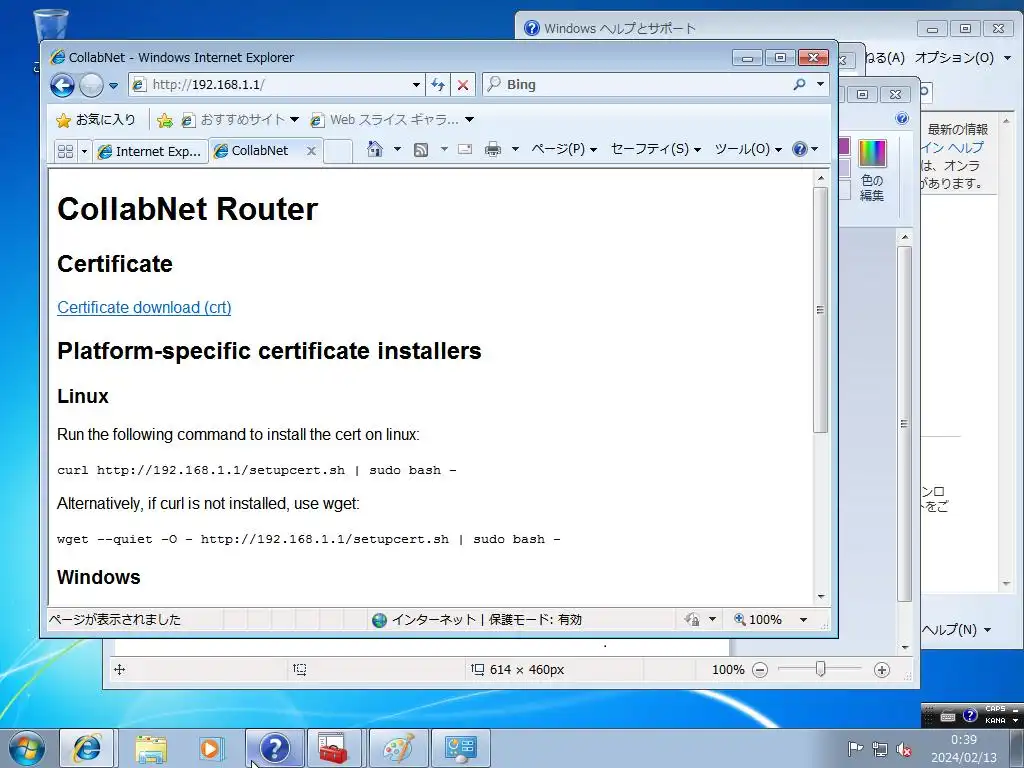Image resolution: width=1024 pixels, height=768 pixels.
Task: Select the CollabNet tab
Action: [x=260, y=151]
